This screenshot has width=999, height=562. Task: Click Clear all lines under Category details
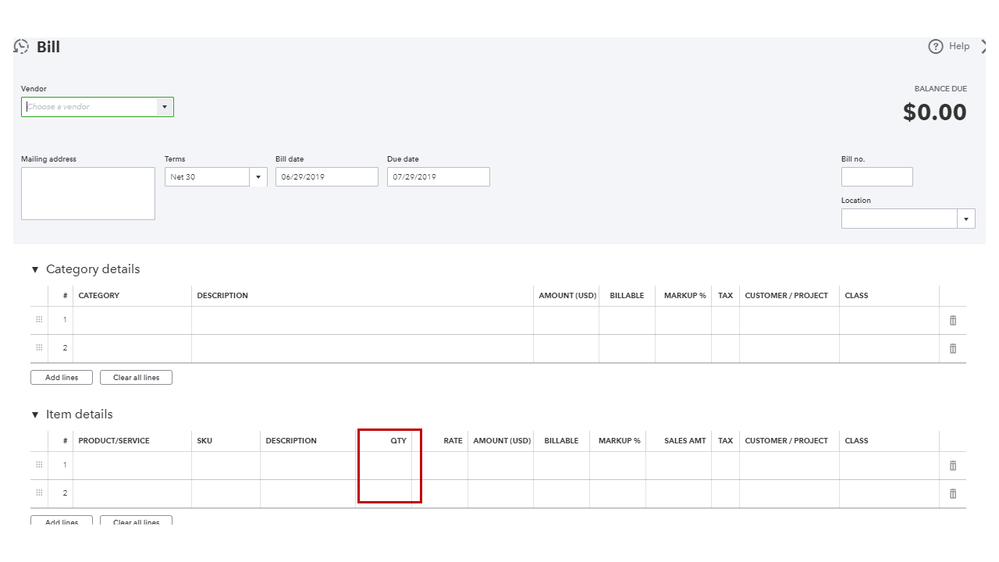pyautogui.click(x=136, y=378)
